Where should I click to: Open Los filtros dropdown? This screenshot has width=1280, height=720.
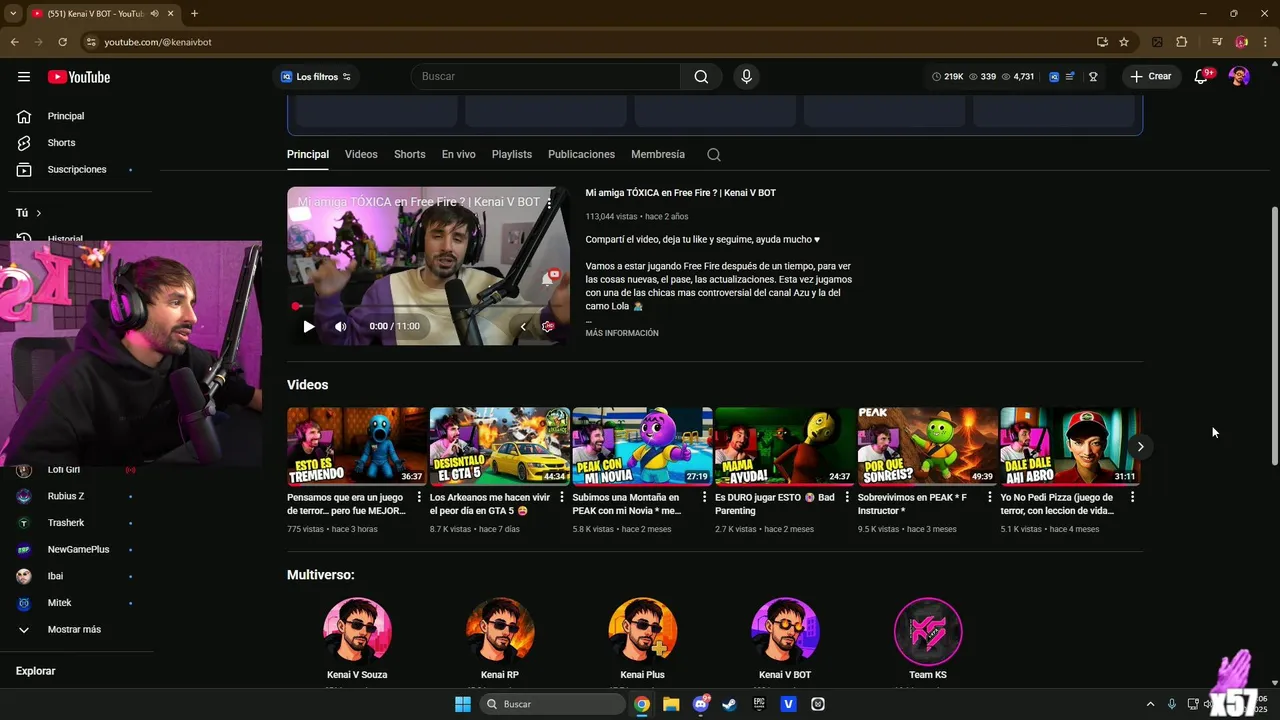coord(316,77)
